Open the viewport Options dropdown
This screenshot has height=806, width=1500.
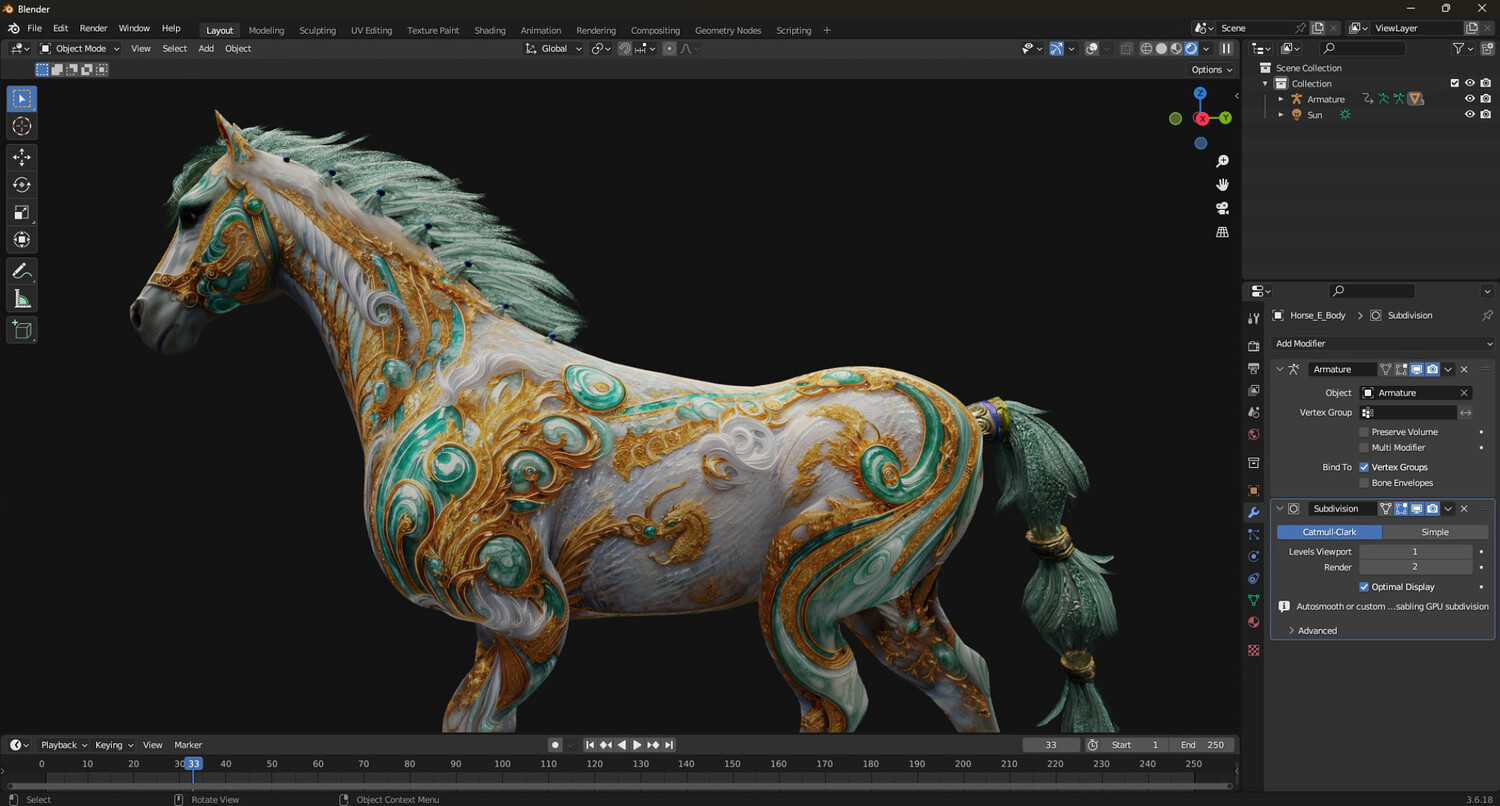(x=1212, y=70)
